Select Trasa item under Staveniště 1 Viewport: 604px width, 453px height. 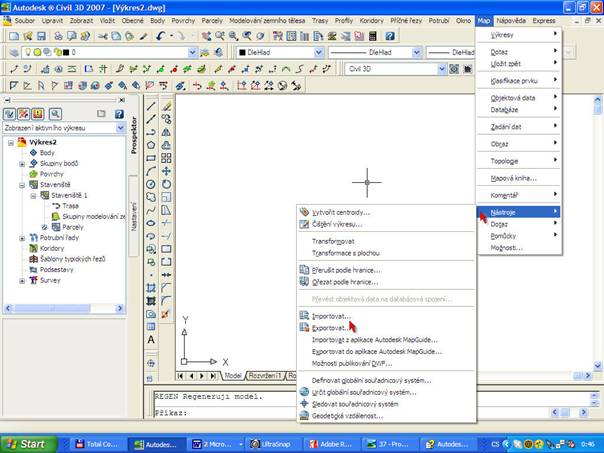click(70, 206)
